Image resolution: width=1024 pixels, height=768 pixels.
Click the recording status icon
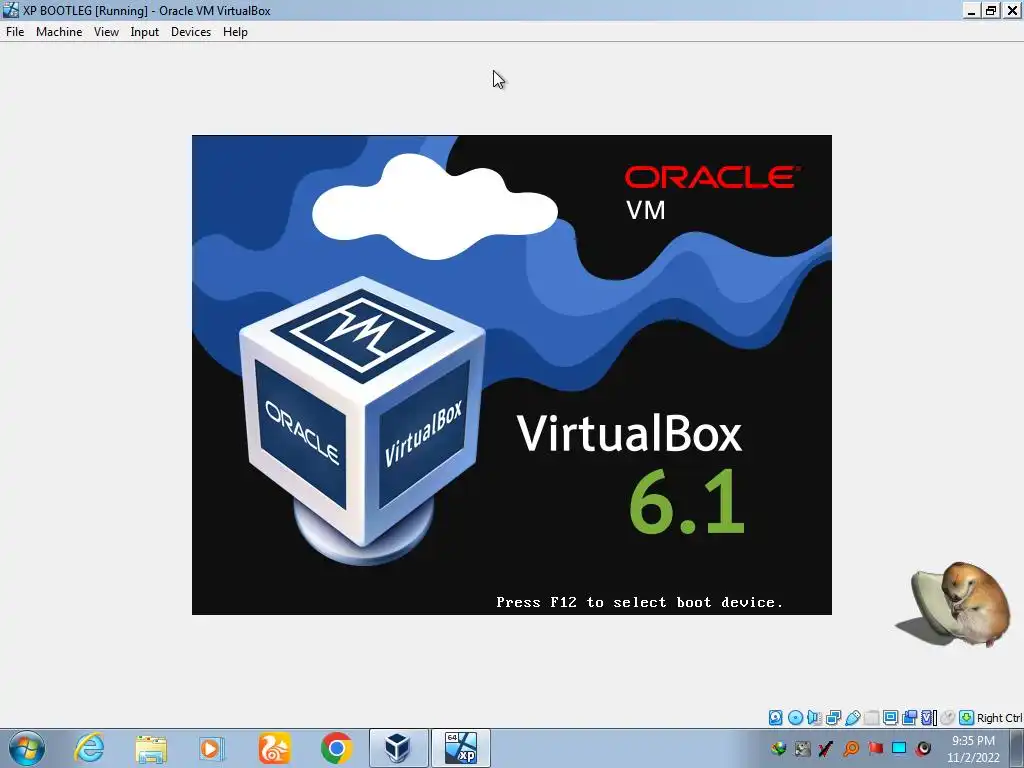[x=909, y=718]
